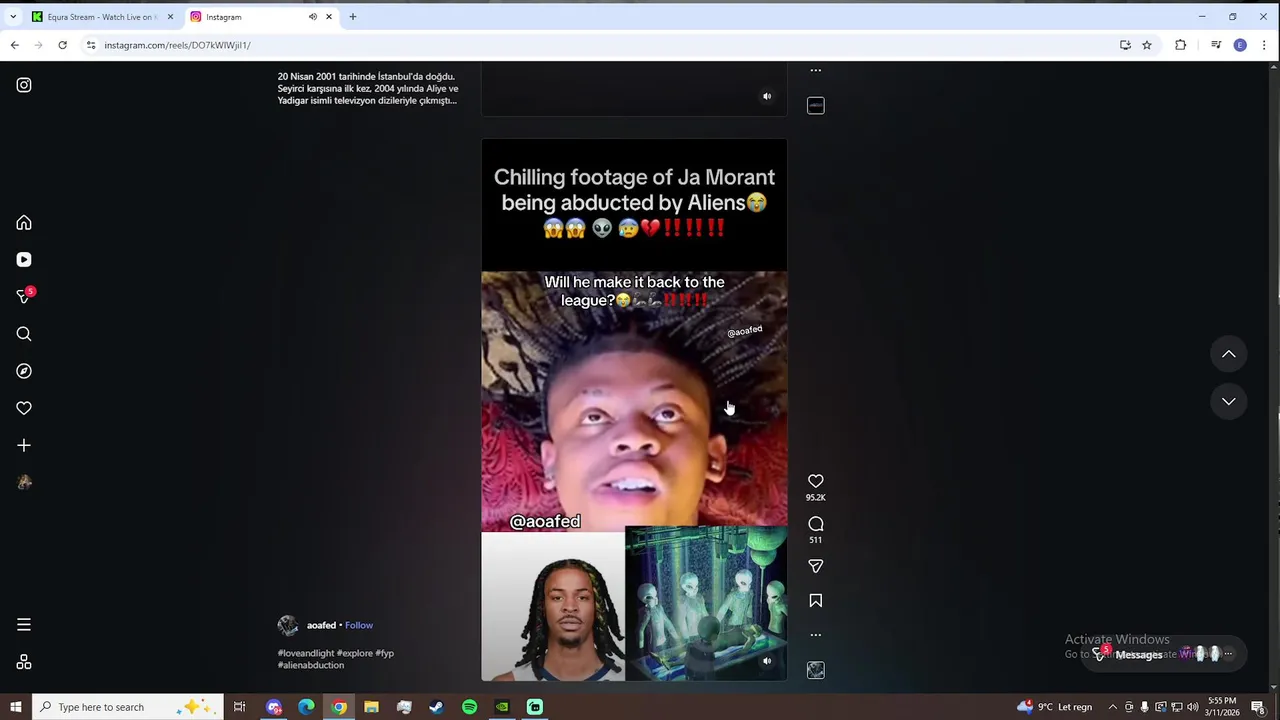Go to the previous reel with up chevron

pos(1229,354)
